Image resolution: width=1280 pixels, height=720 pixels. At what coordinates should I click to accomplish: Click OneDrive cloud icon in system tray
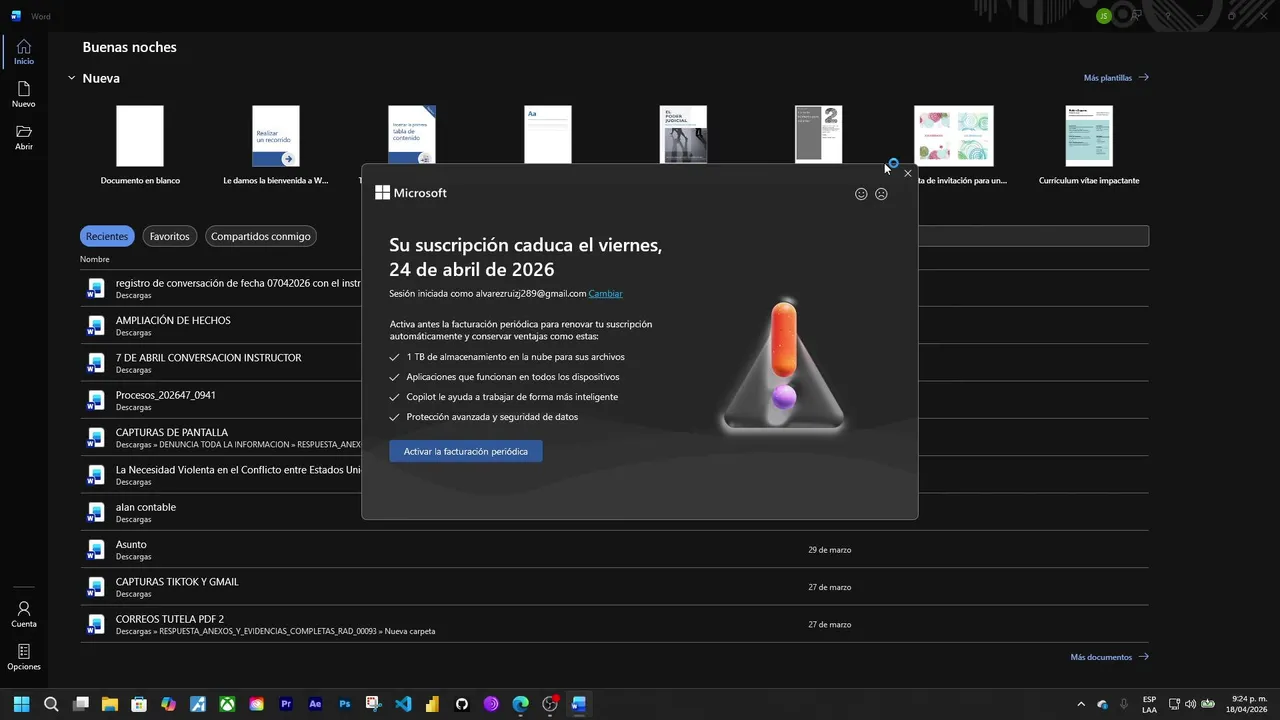(1102, 704)
